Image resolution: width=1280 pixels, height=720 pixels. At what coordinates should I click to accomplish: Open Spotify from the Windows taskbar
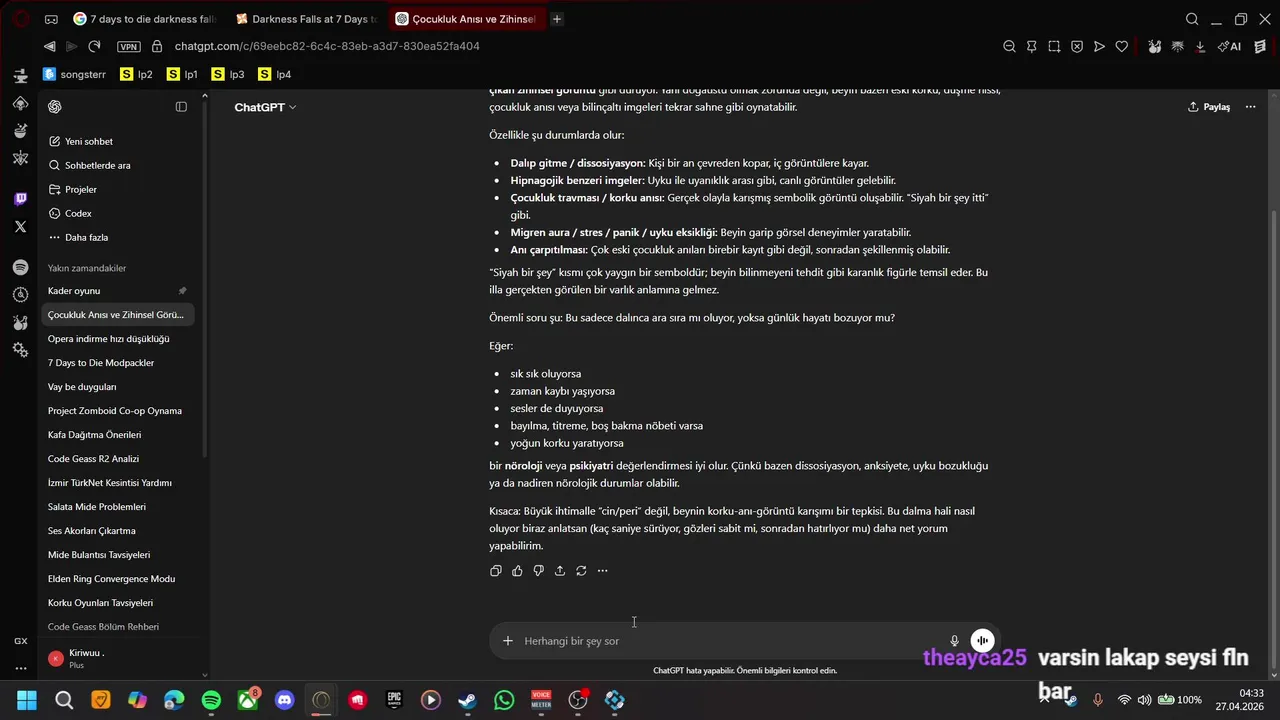(x=211, y=701)
